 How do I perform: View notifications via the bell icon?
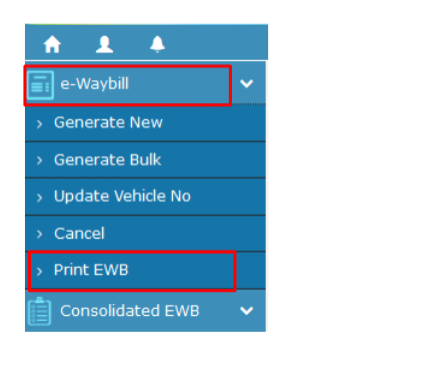[157, 44]
